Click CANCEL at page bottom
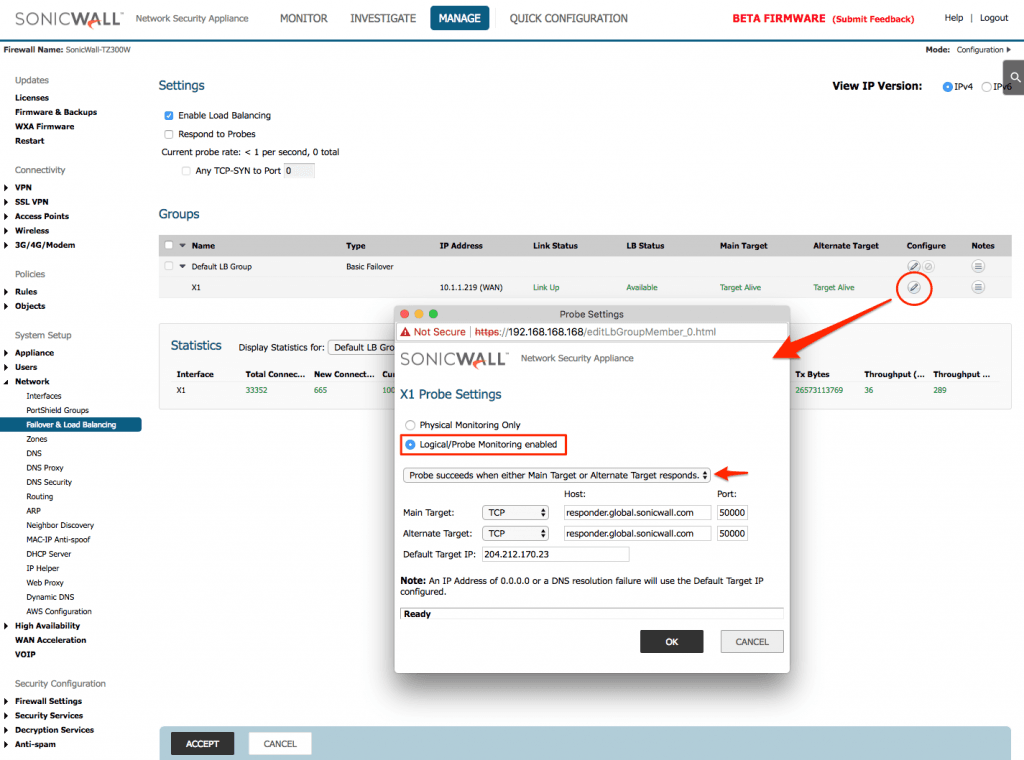This screenshot has height=760, width=1024. (280, 744)
